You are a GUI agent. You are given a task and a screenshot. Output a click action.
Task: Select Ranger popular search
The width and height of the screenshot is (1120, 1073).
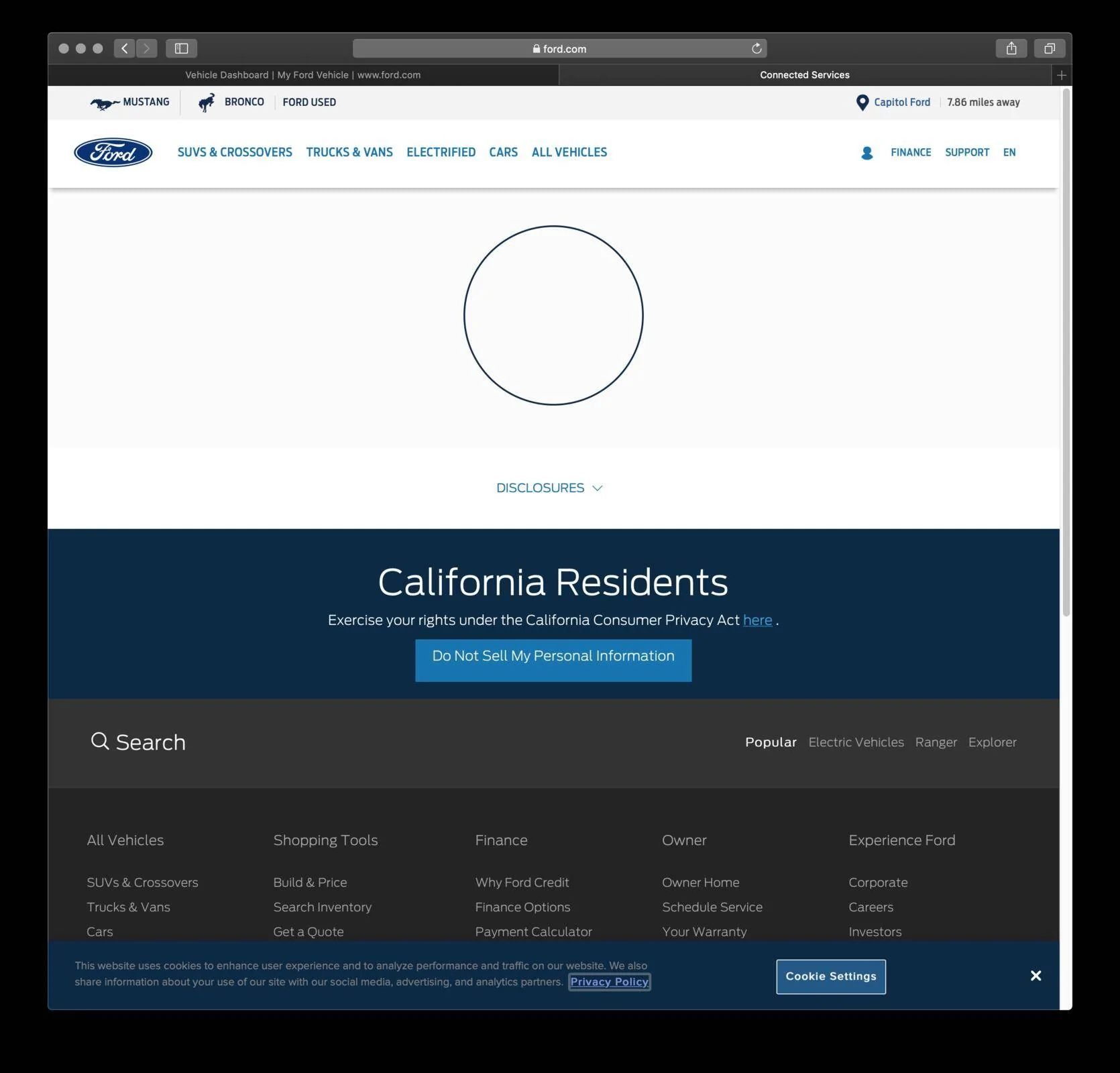[x=936, y=742]
